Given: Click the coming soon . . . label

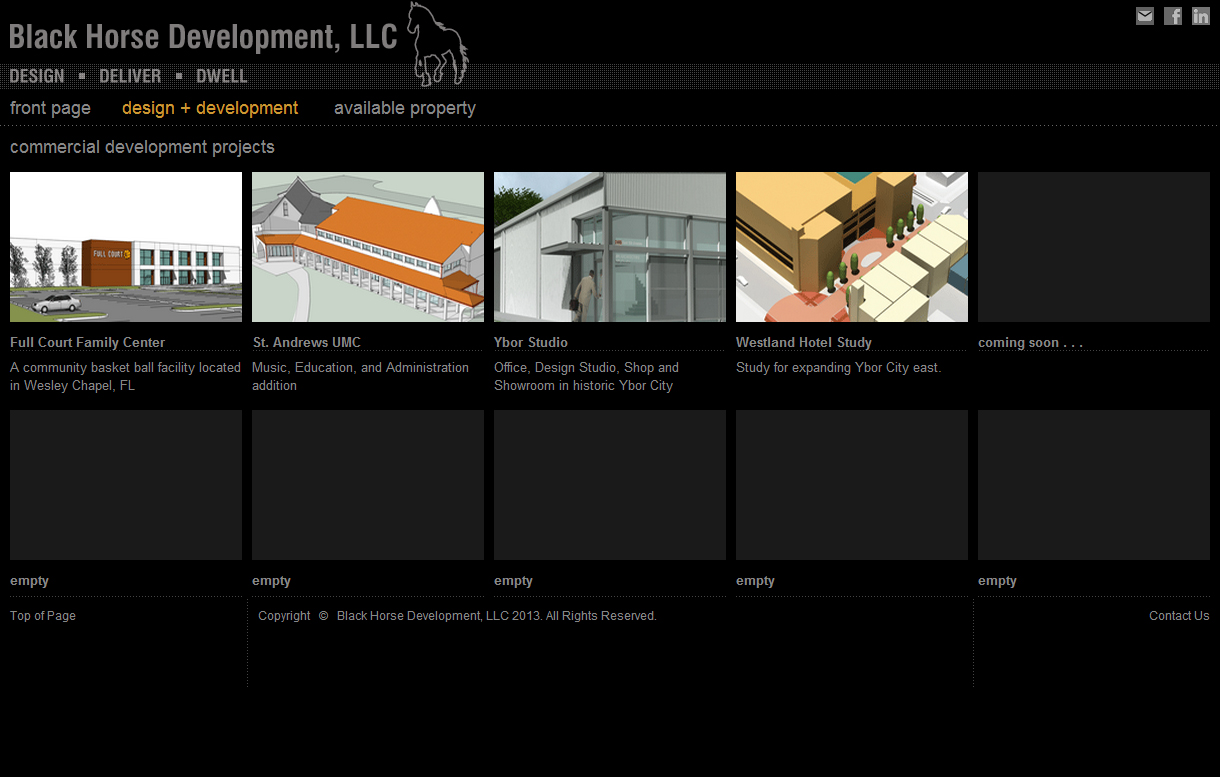Looking at the screenshot, I should [x=1030, y=342].
